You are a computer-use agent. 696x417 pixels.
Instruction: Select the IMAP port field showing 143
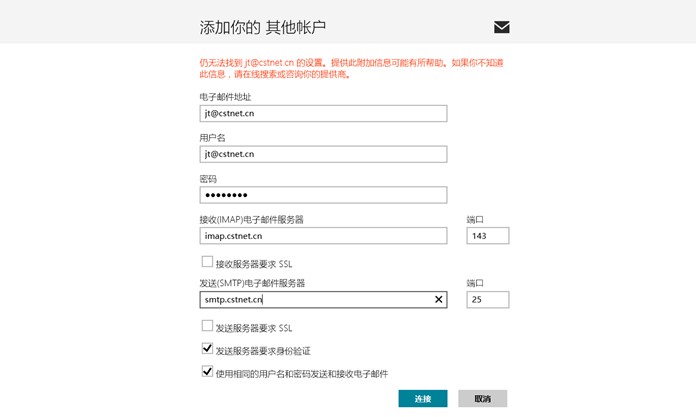(488, 236)
